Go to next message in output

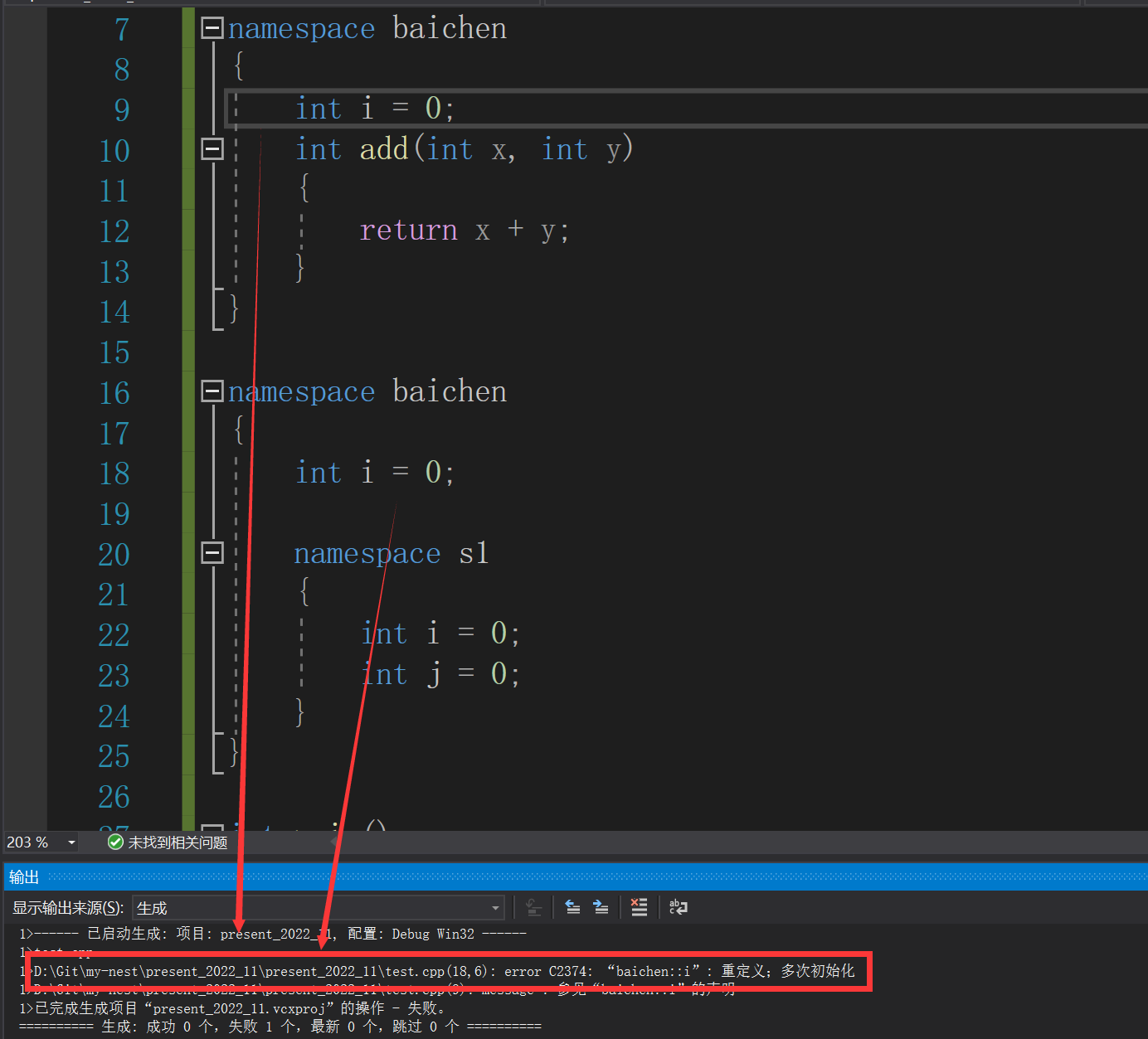(601, 908)
